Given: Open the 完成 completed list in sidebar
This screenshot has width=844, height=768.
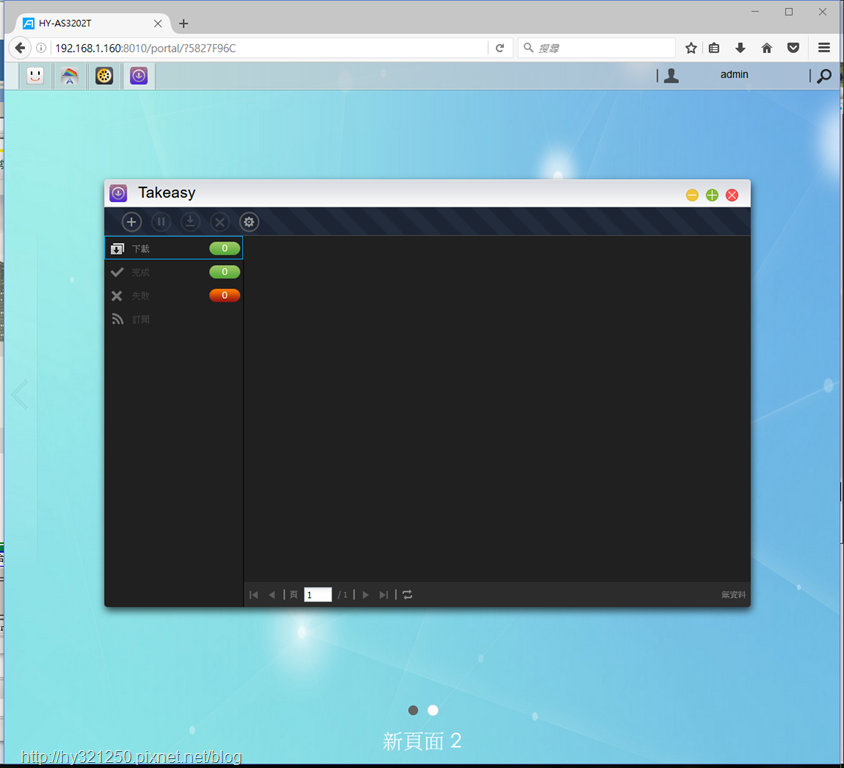Looking at the screenshot, I should (x=173, y=272).
